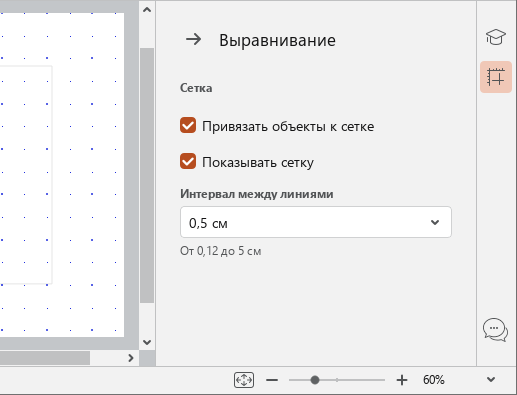The height and width of the screenshot is (395, 517).
Task: Expand the chevron beside 60% zoom
Action: tap(491, 380)
